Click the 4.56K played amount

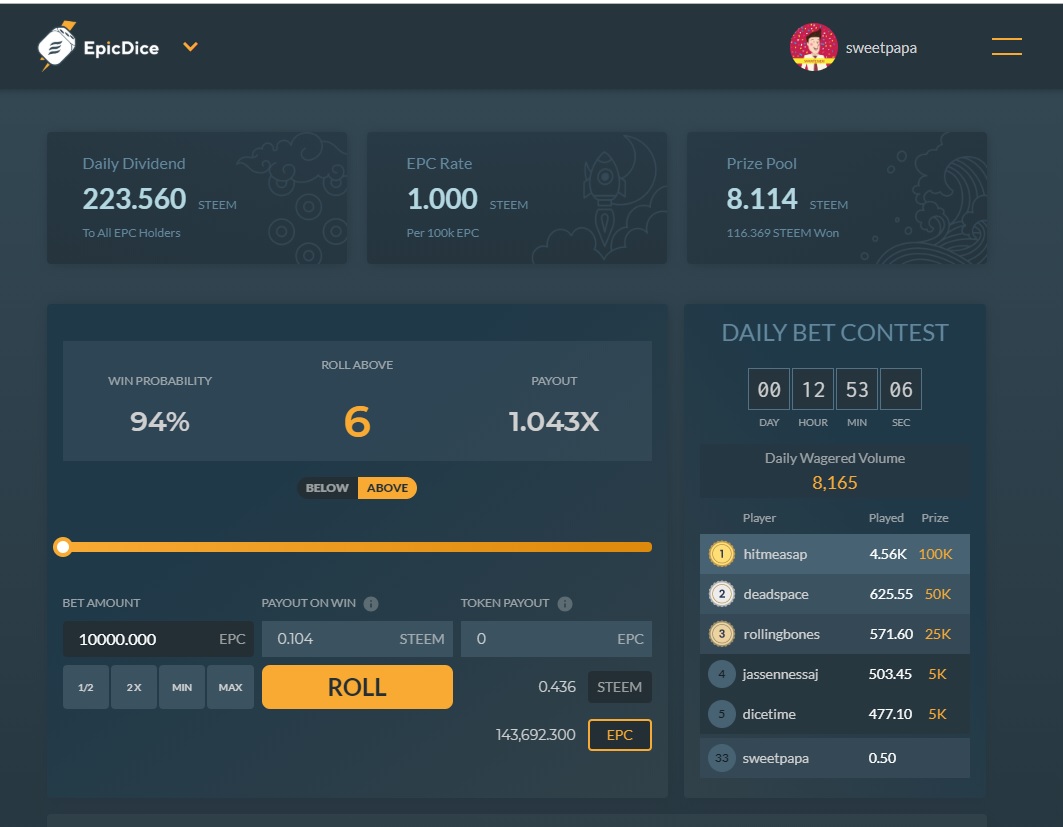(x=888, y=554)
